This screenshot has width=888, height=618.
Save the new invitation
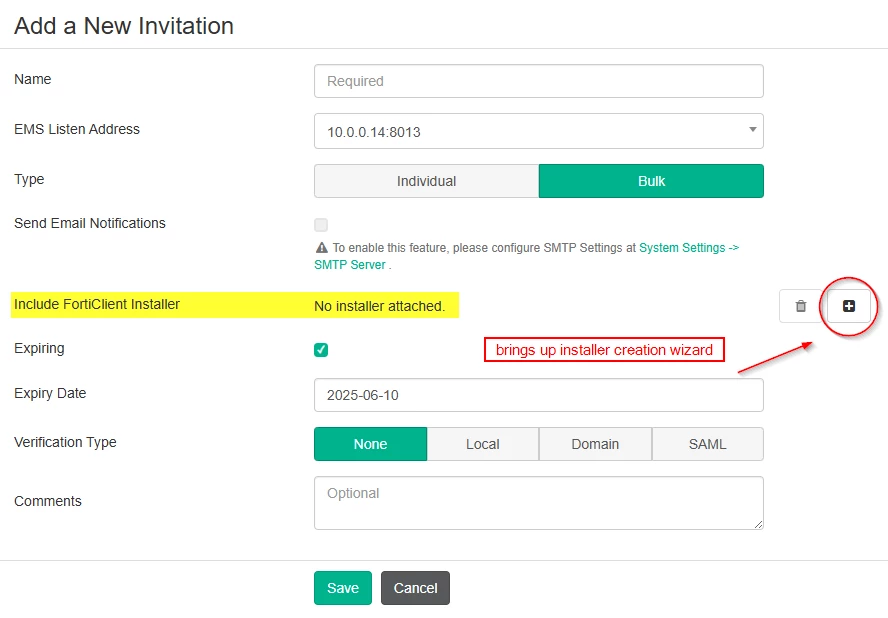point(343,588)
